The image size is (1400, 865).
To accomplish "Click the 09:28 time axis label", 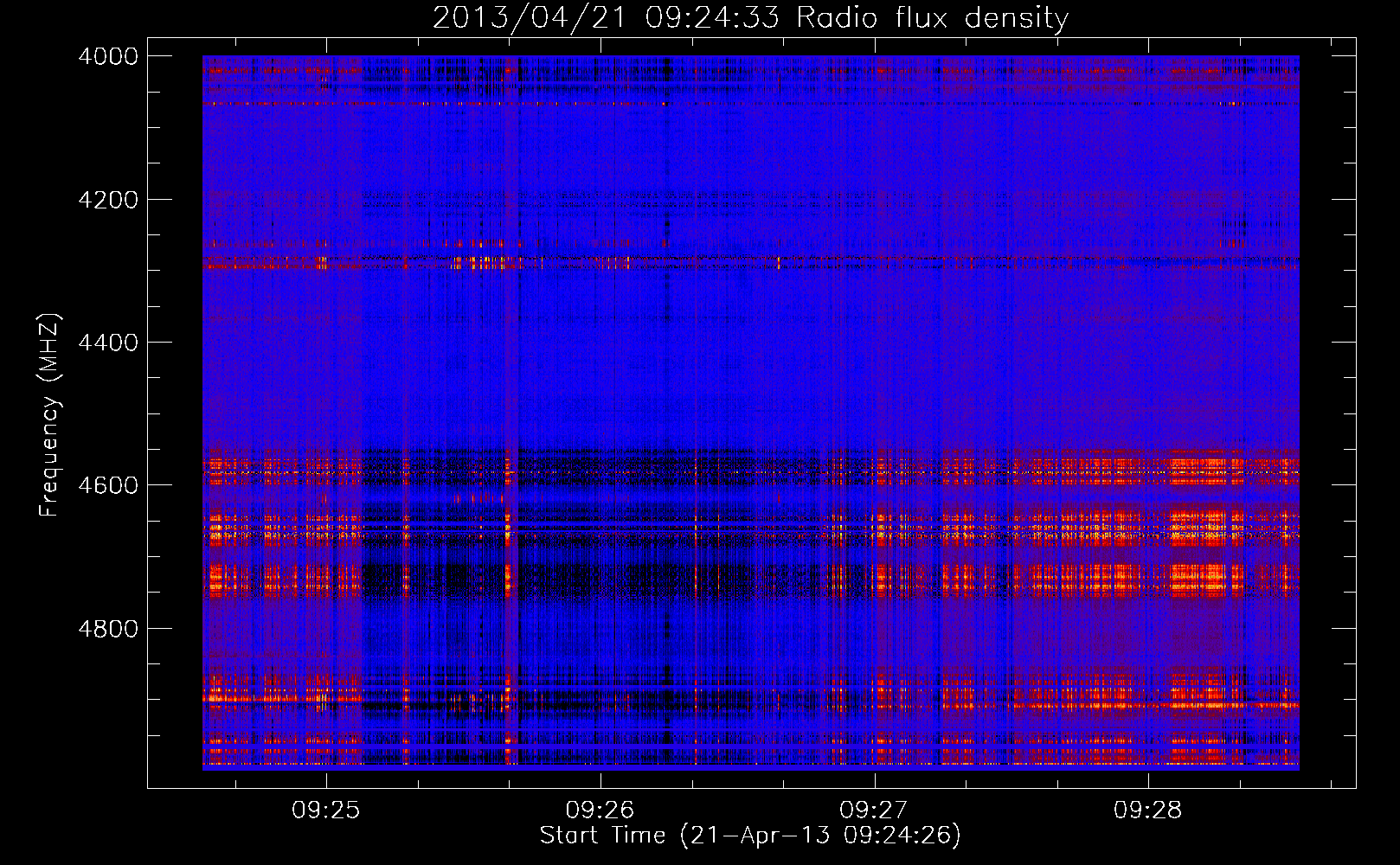I will [1147, 811].
